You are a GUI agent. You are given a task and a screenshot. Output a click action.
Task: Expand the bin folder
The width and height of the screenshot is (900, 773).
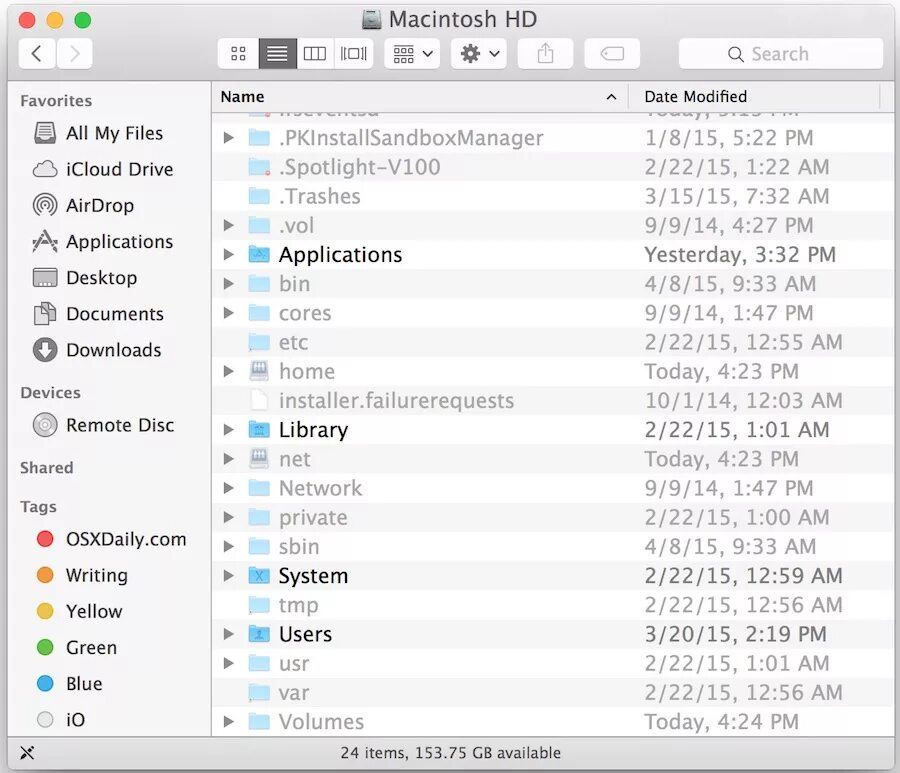228,284
